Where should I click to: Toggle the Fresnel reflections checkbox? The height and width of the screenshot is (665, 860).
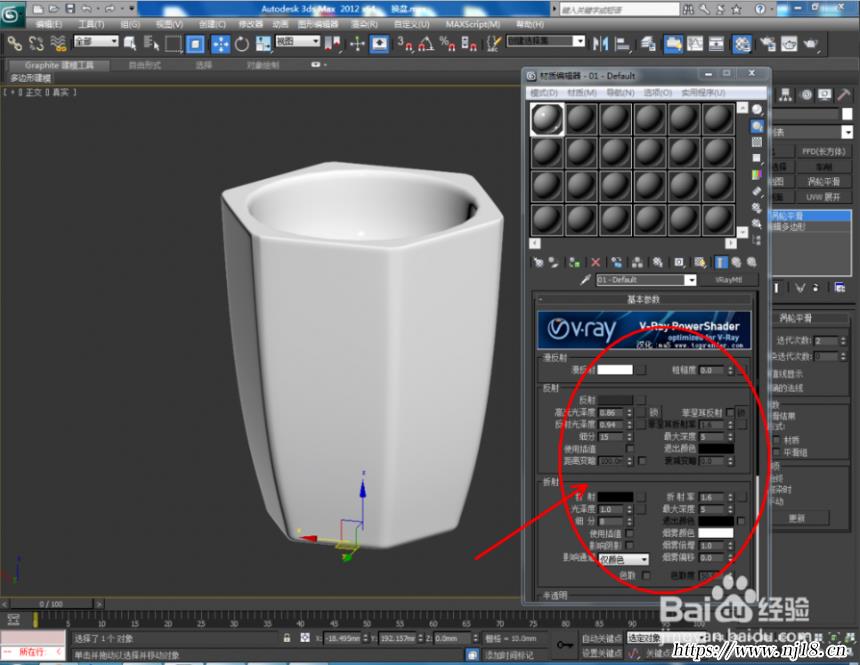(729, 413)
